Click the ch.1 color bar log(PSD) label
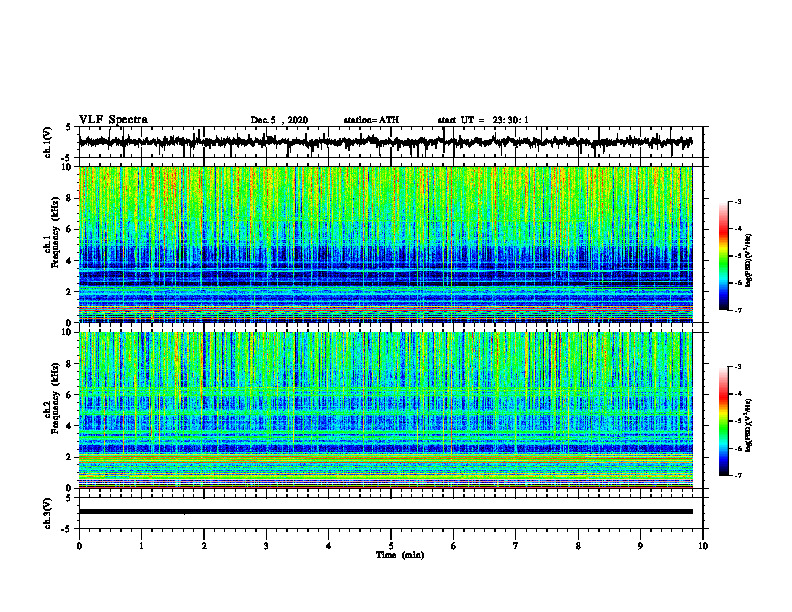The image size is (792, 612). 749,261
